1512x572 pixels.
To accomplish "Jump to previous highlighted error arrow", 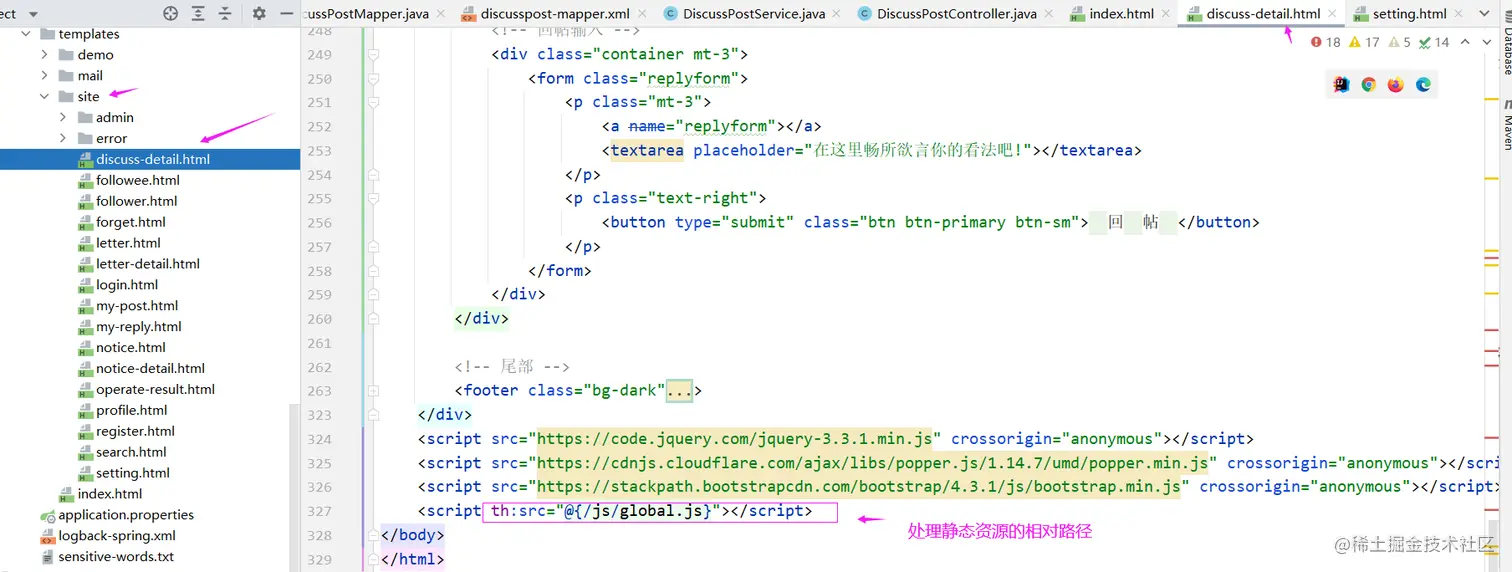I will pos(1465,42).
